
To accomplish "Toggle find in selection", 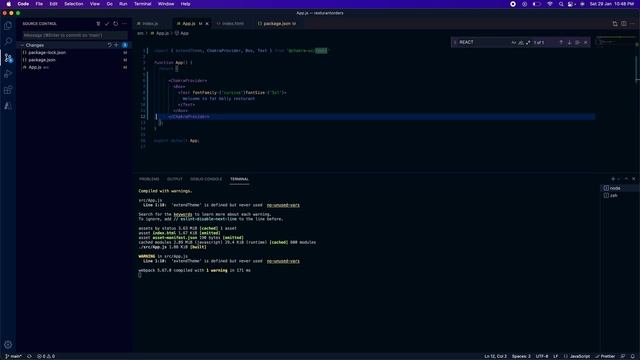I will [x=577, y=42].
